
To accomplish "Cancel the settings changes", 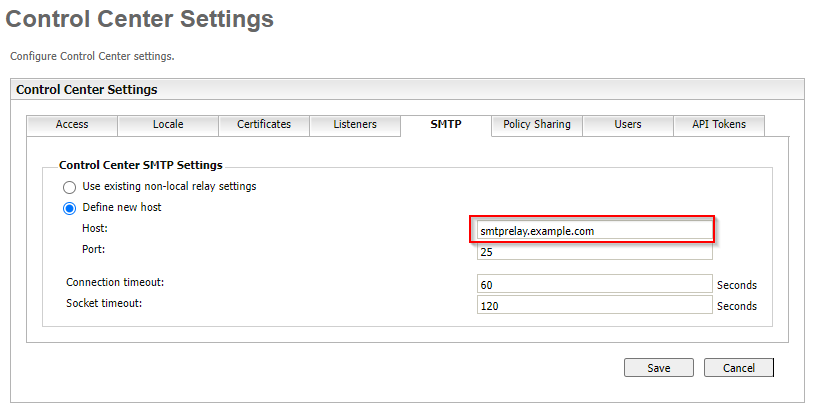I will (x=738, y=368).
